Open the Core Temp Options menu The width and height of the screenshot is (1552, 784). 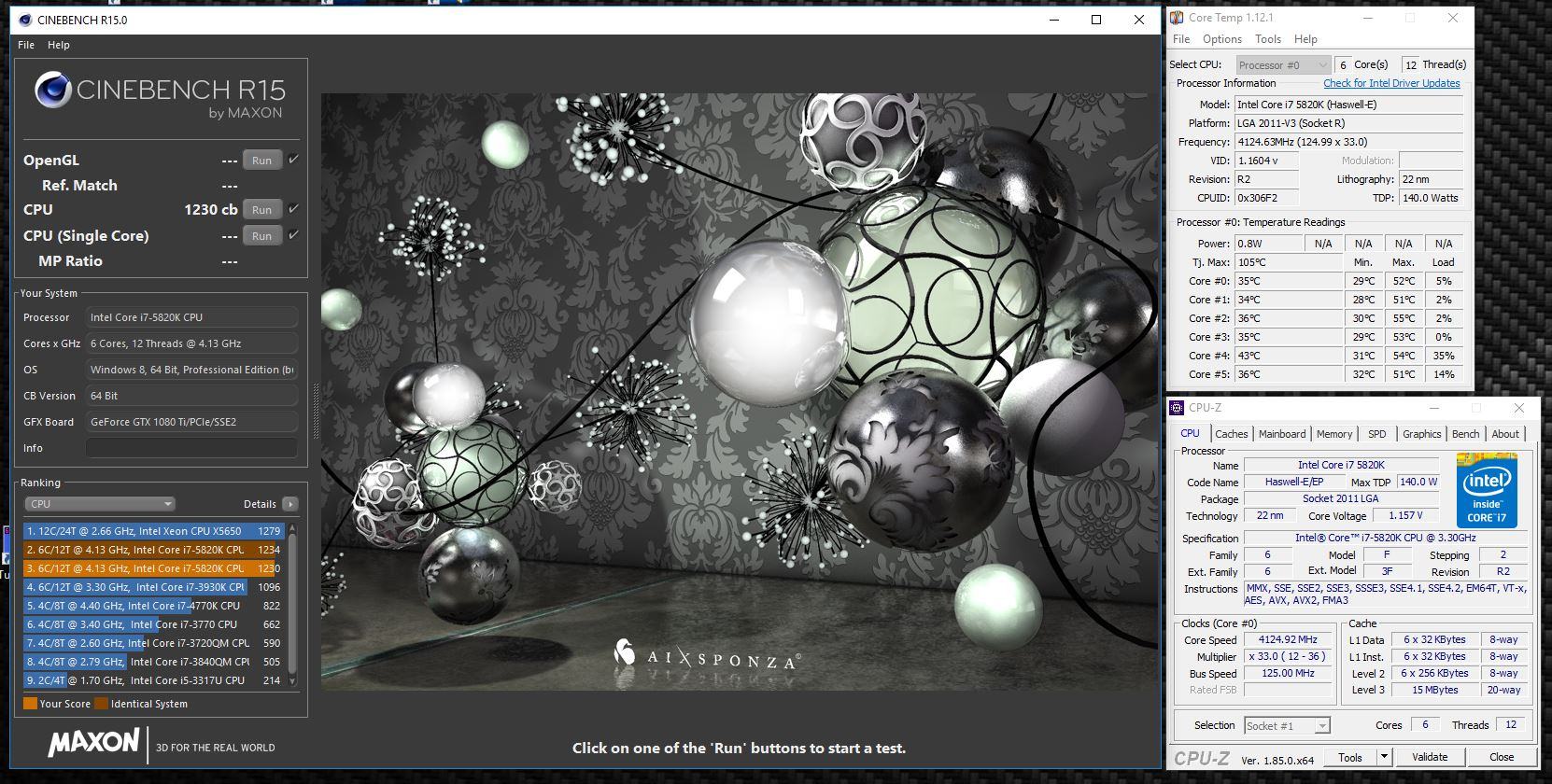click(x=1222, y=39)
